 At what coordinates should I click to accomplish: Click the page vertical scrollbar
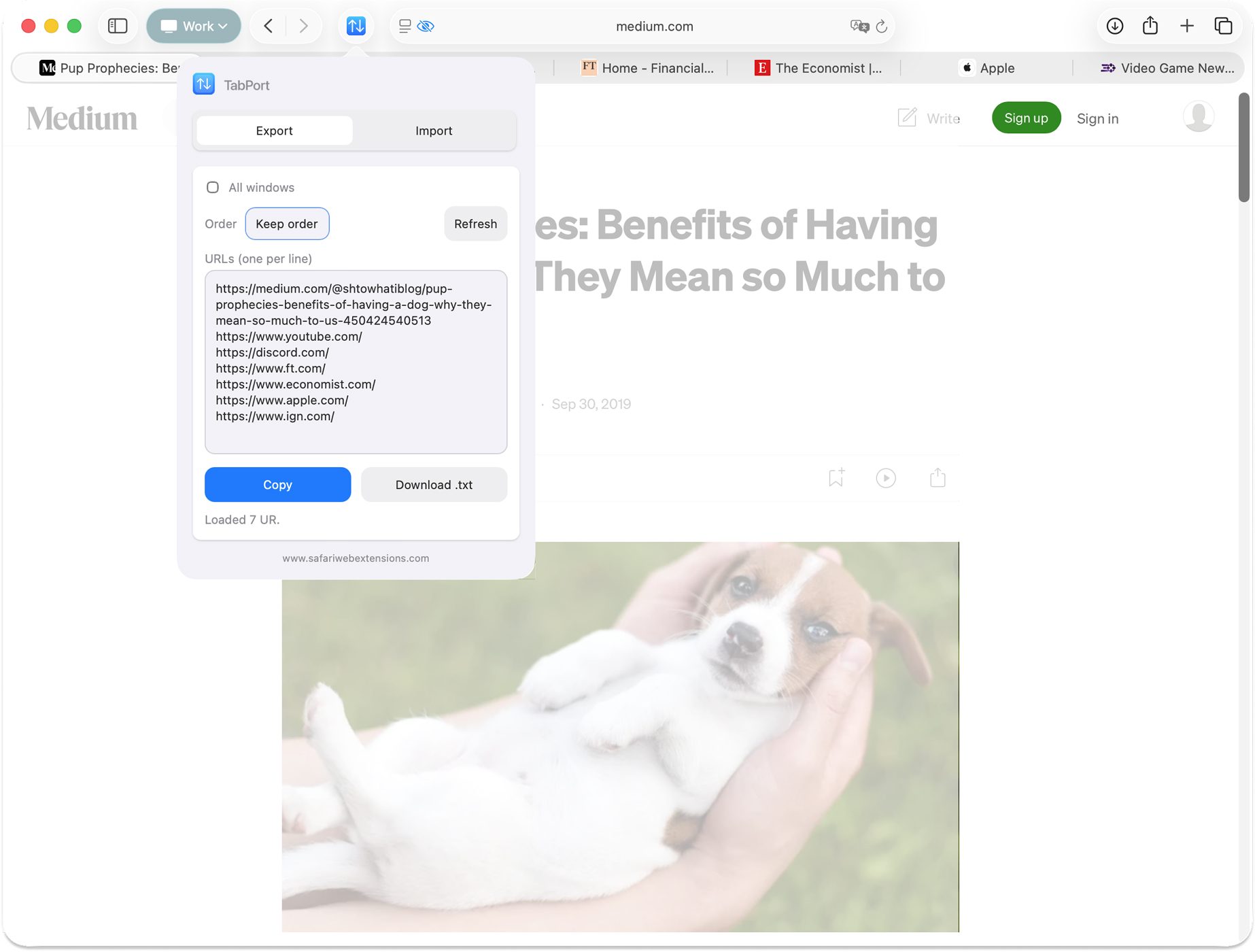tap(1243, 148)
